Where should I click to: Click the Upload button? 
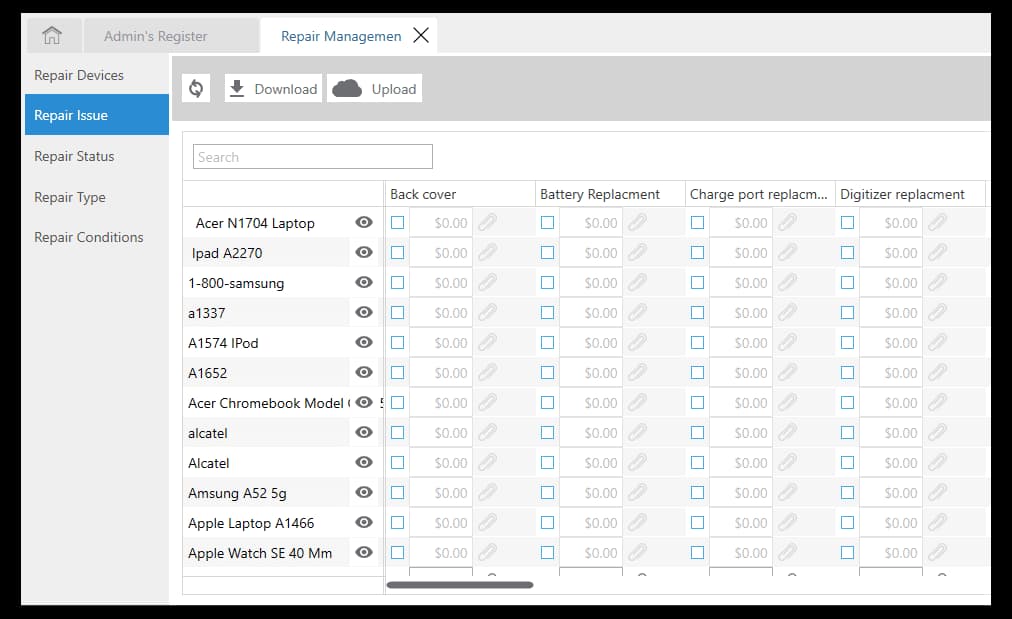pos(374,88)
